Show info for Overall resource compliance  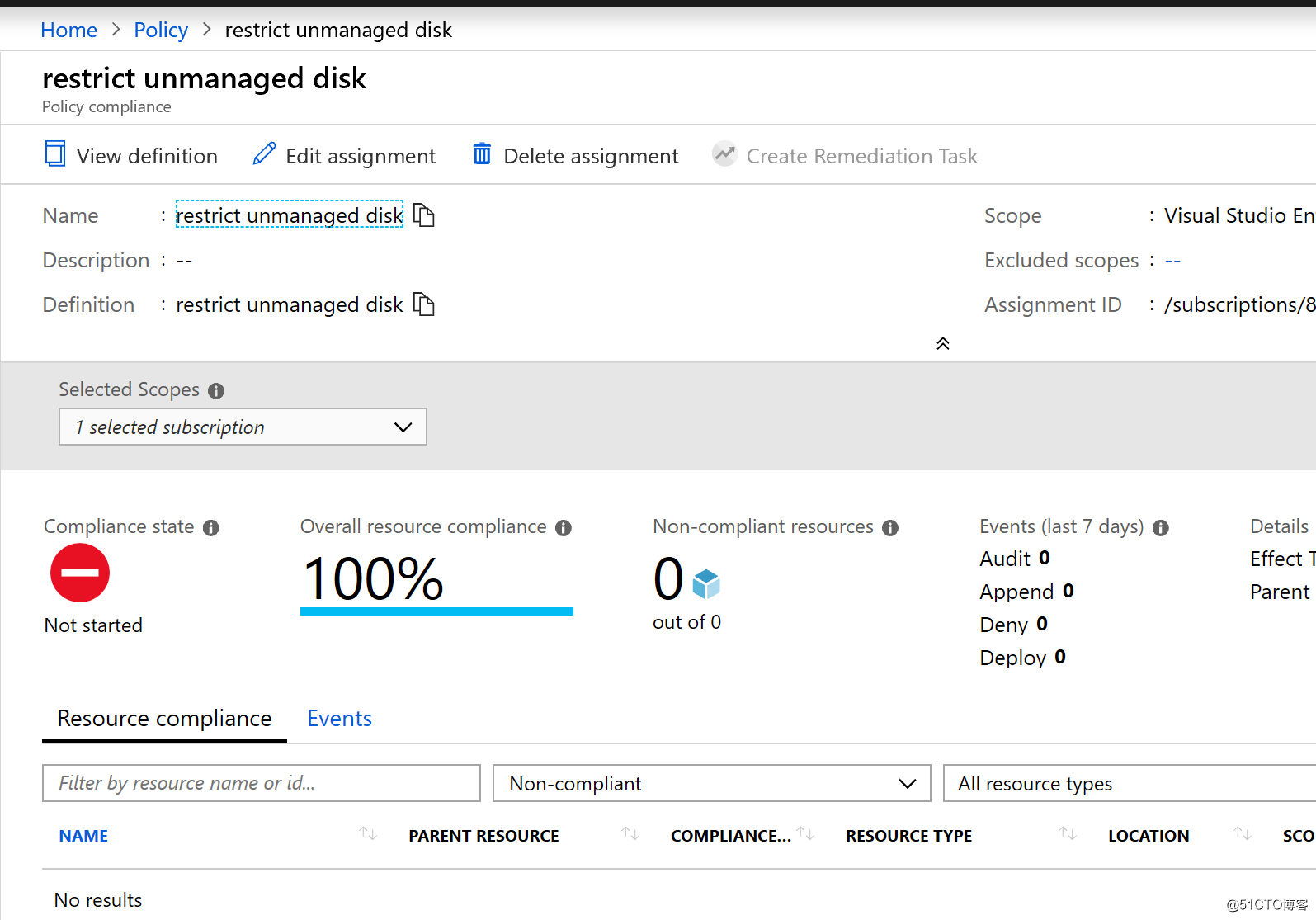point(564,527)
